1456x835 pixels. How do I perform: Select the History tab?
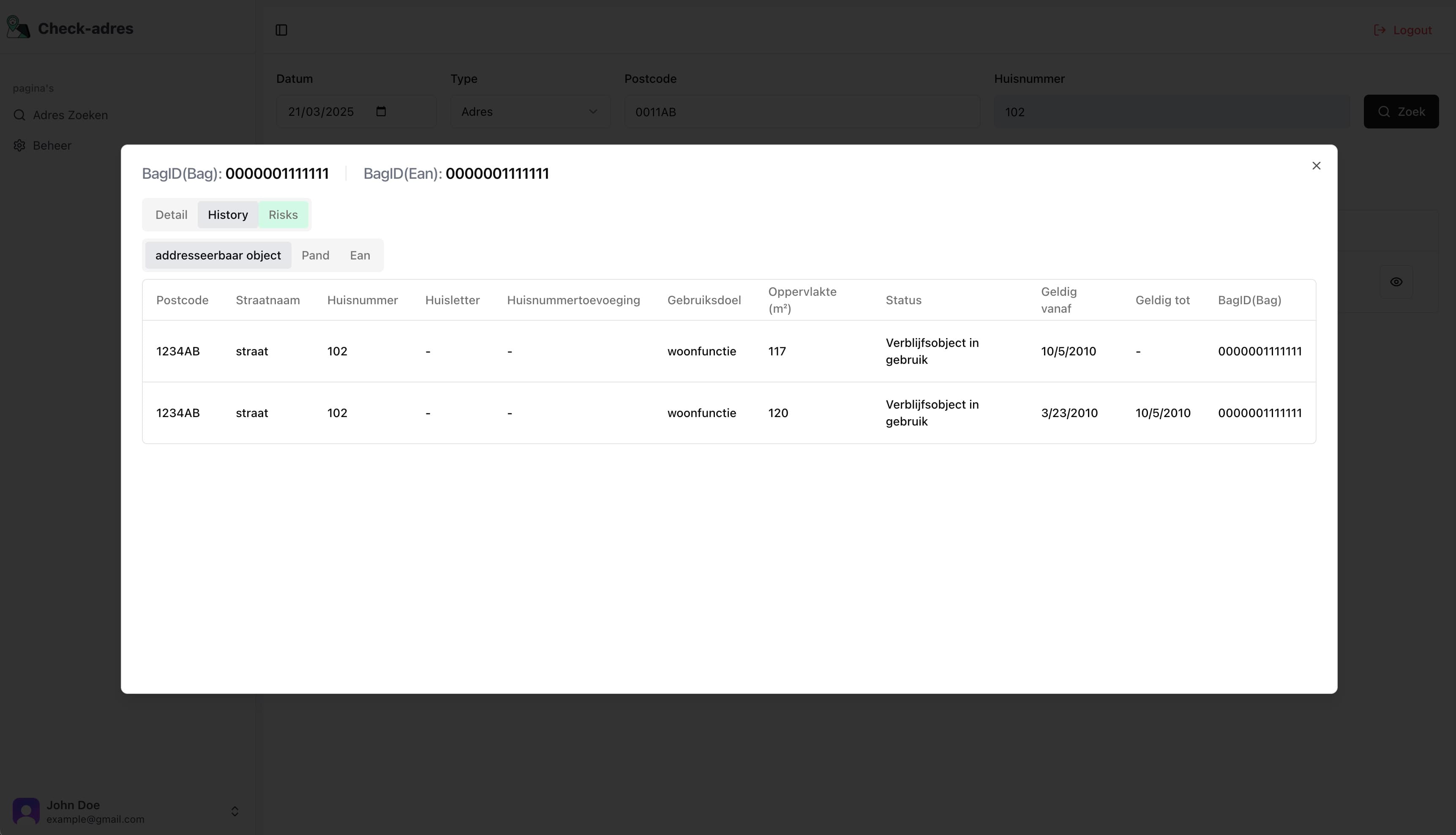(x=228, y=215)
